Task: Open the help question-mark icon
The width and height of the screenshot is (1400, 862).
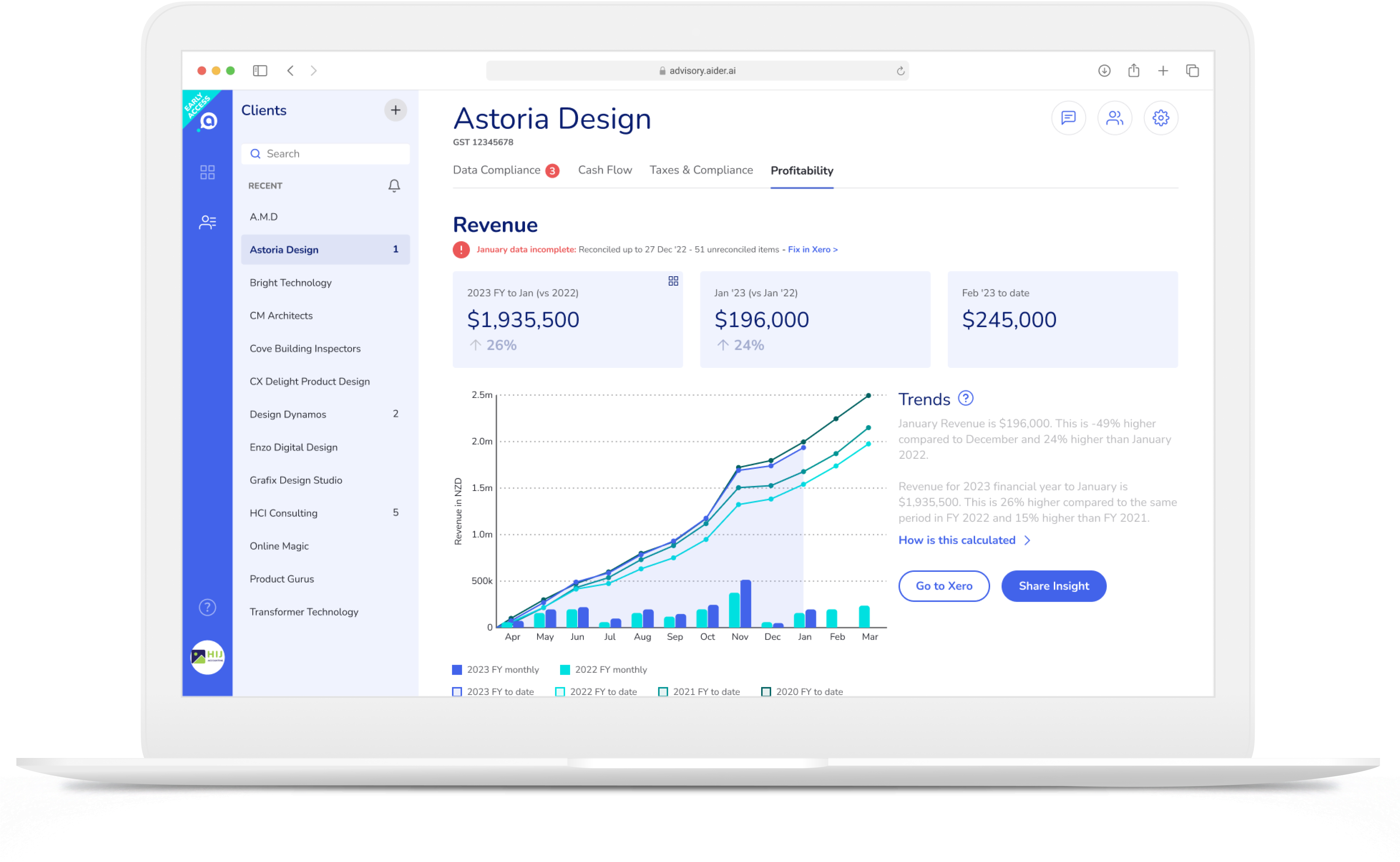Action: click(x=207, y=607)
